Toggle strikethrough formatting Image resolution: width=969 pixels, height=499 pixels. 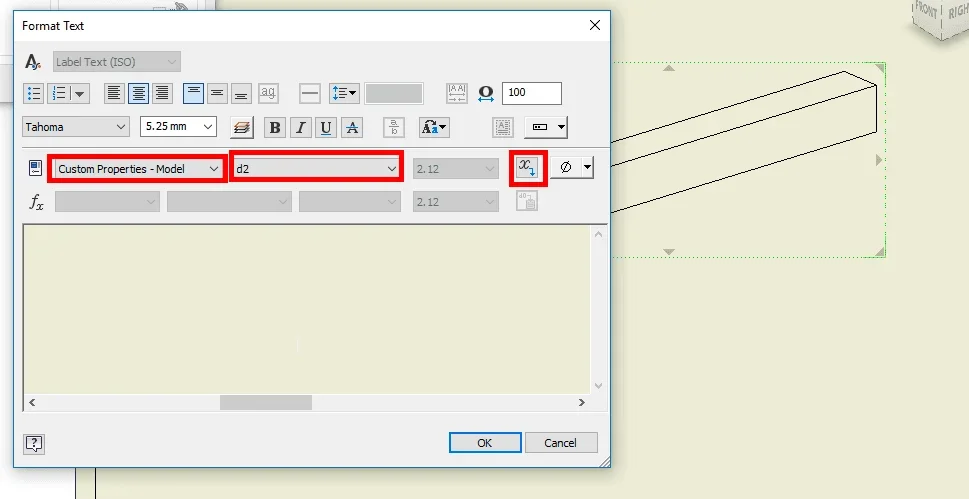tap(352, 128)
